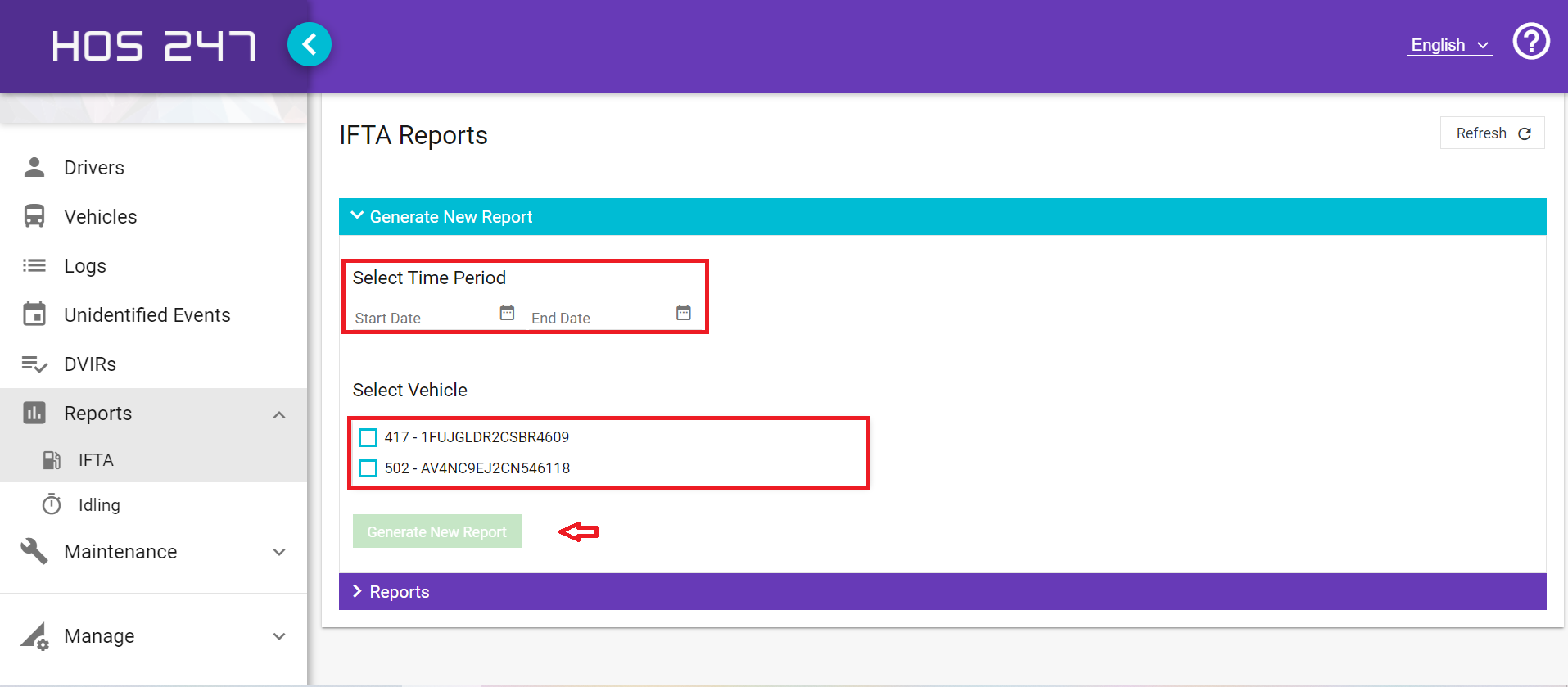1568x687 pixels.
Task: Click the DVIRs checklist icon
Action: (x=34, y=364)
